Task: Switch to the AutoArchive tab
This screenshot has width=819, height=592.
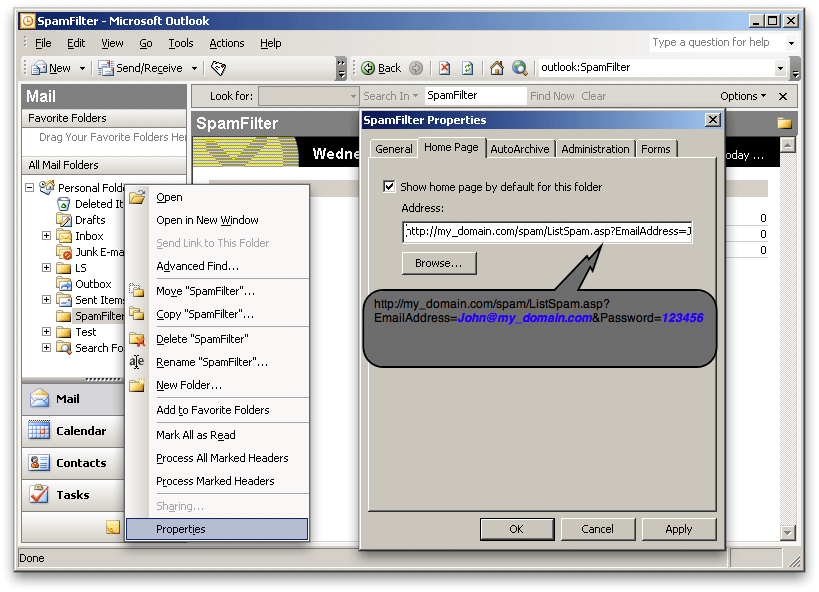Action: click(x=519, y=149)
